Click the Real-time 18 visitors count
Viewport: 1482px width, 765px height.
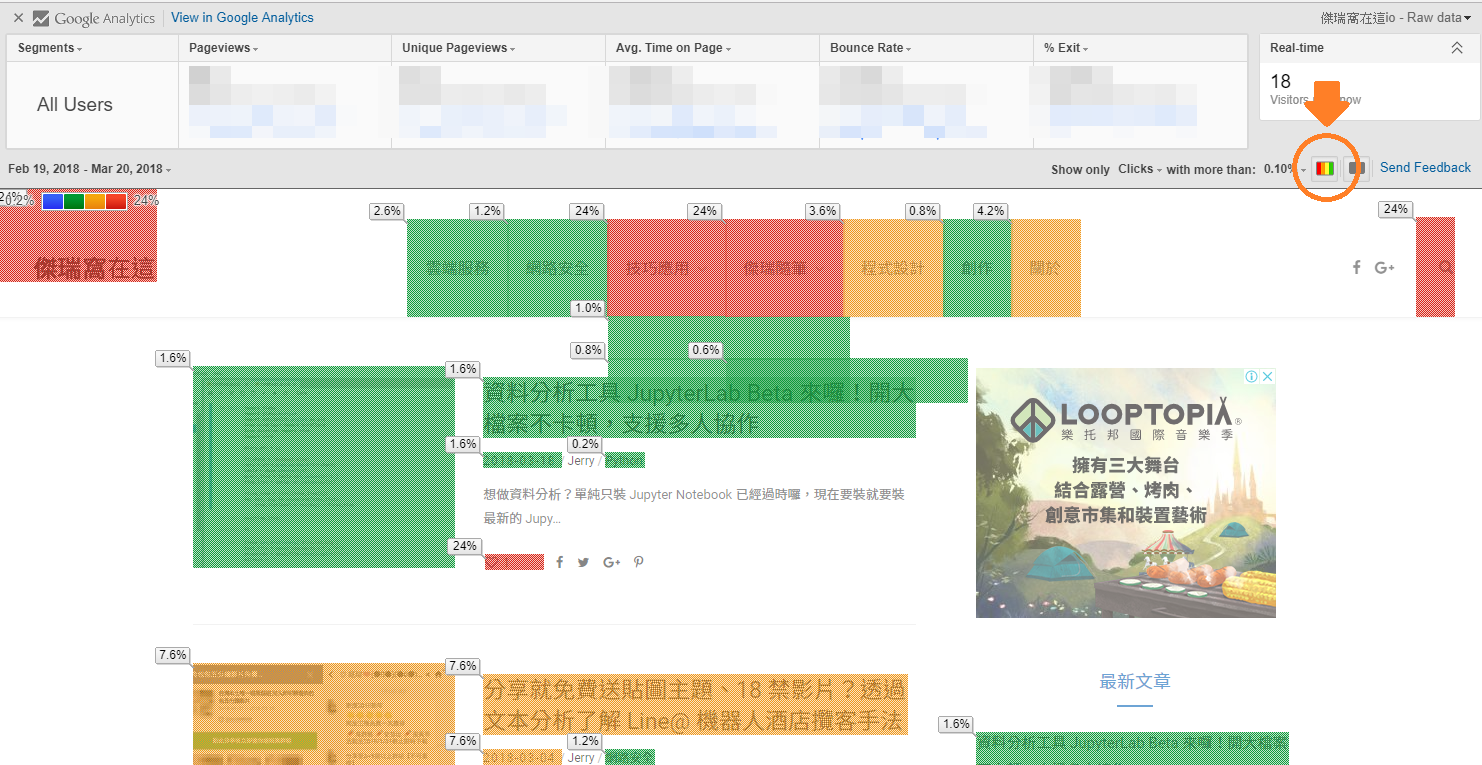(1280, 81)
